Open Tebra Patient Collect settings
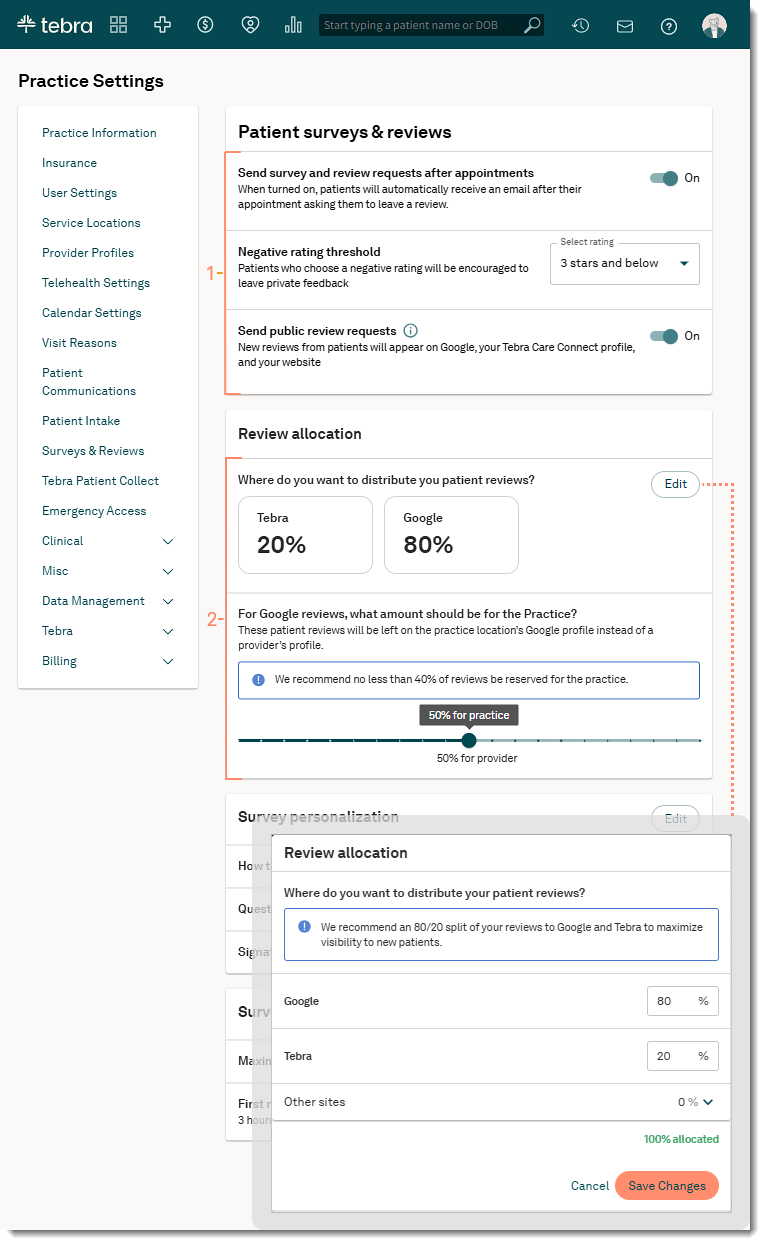765x1245 pixels. click(100, 481)
